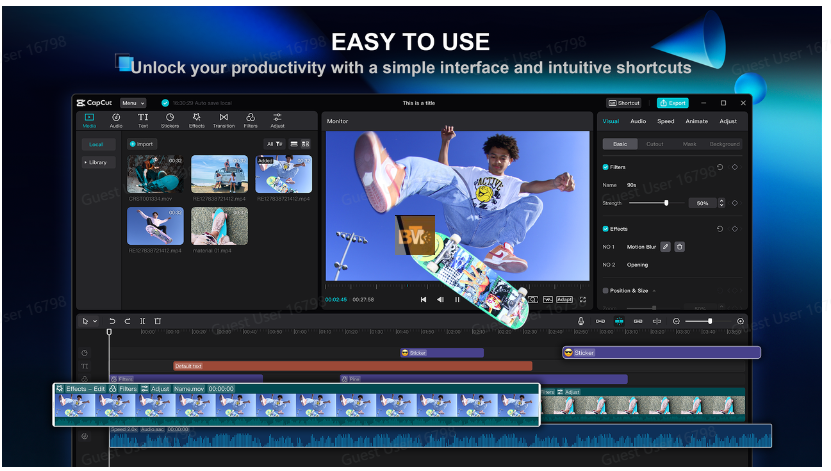Open the Menu dropdown next to the CapCut logo

[x=133, y=103]
